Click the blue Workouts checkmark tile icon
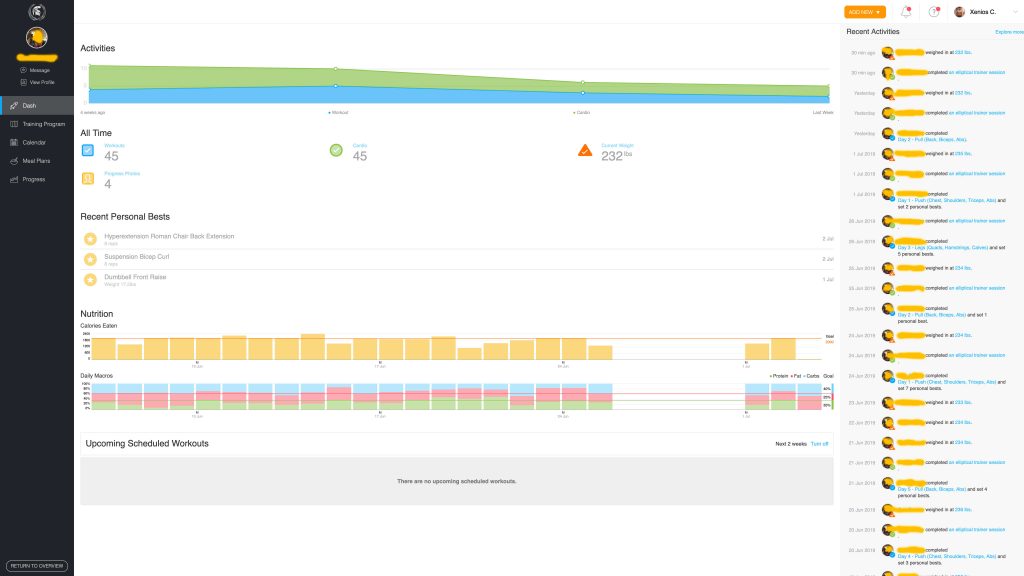The image size is (1024, 576). pyautogui.click(x=88, y=150)
